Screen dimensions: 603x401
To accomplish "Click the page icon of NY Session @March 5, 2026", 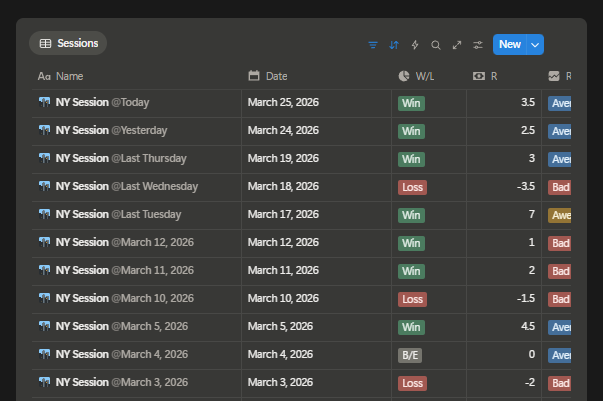I will pyautogui.click(x=44, y=326).
